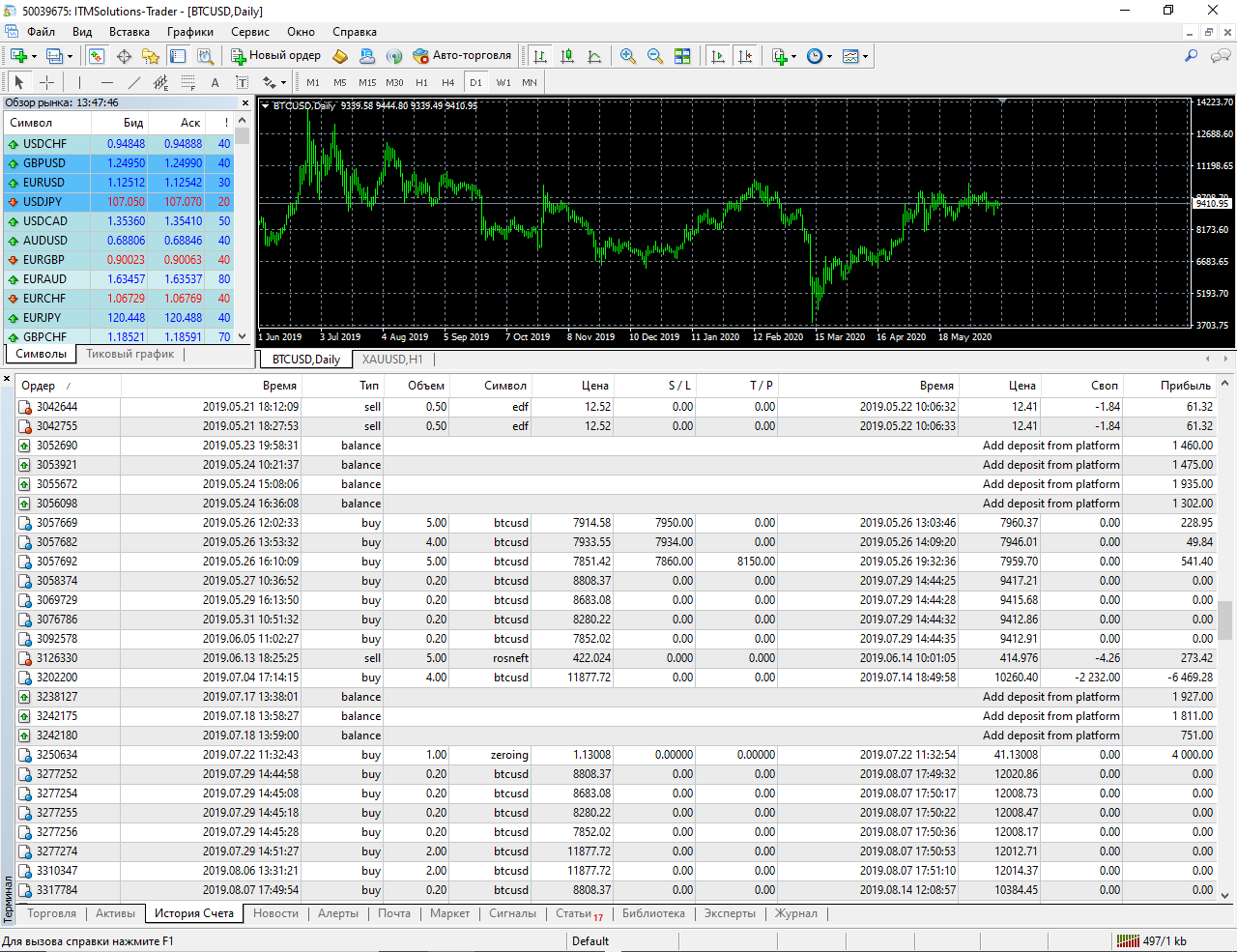This screenshot has height=952, width=1237.
Task: Switch chart to candlesticks icon
Action: tap(567, 56)
